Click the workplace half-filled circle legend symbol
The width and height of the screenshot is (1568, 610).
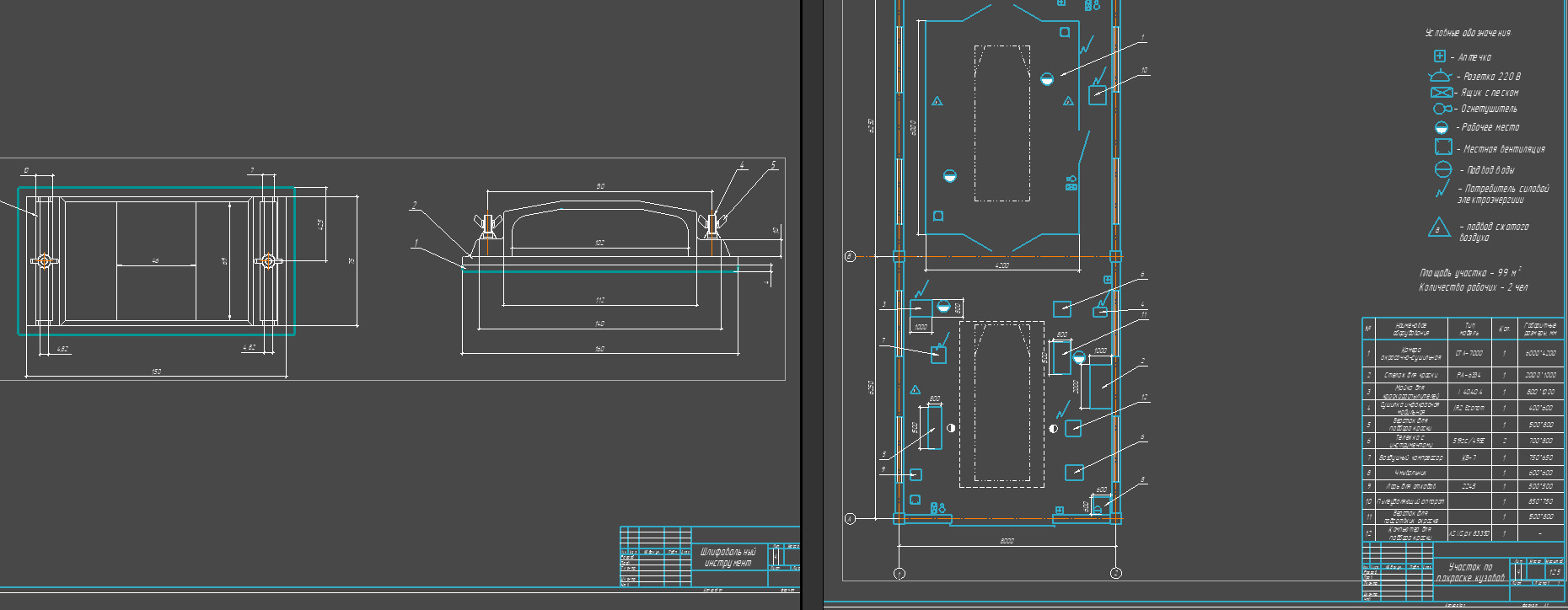tap(1442, 127)
